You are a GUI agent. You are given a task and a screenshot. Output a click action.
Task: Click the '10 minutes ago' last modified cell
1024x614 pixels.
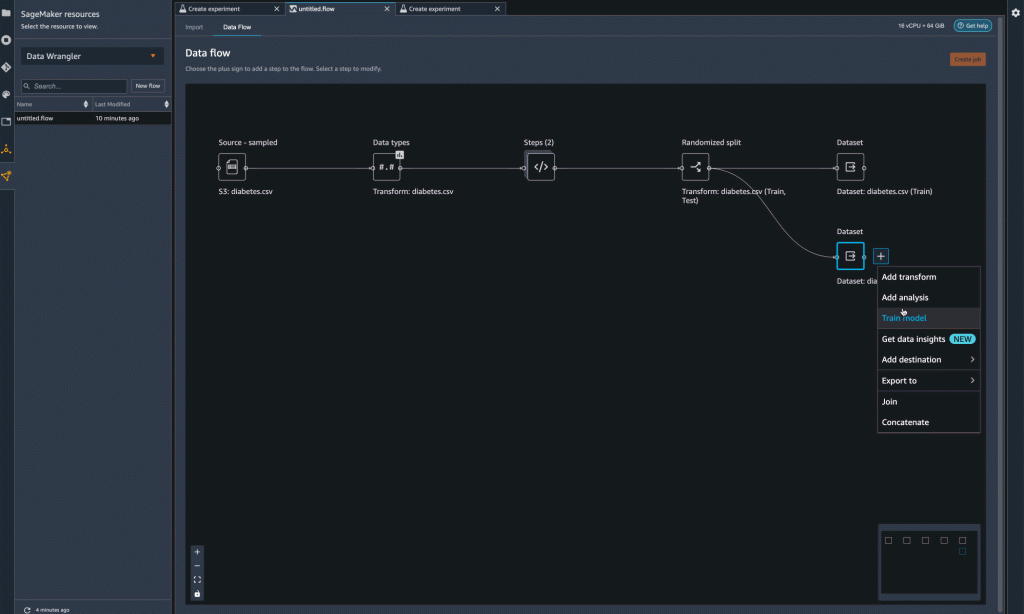coord(117,118)
